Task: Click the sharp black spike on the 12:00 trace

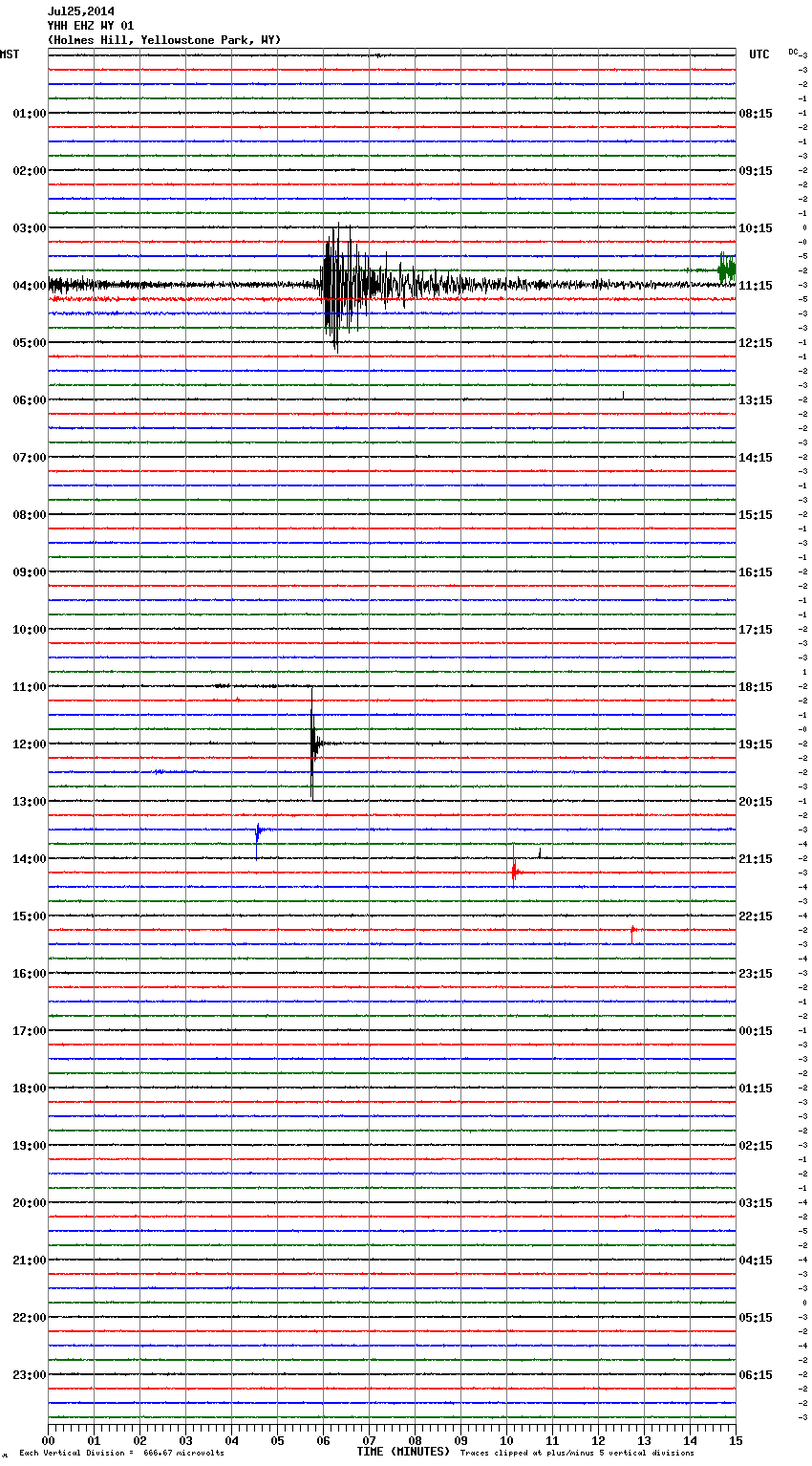Action: (312, 743)
